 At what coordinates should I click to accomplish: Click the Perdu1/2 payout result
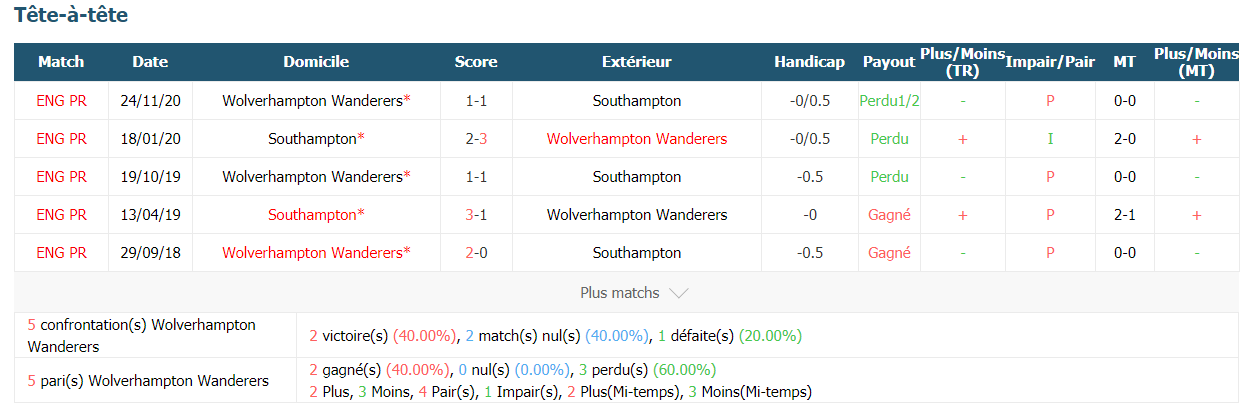click(x=889, y=101)
